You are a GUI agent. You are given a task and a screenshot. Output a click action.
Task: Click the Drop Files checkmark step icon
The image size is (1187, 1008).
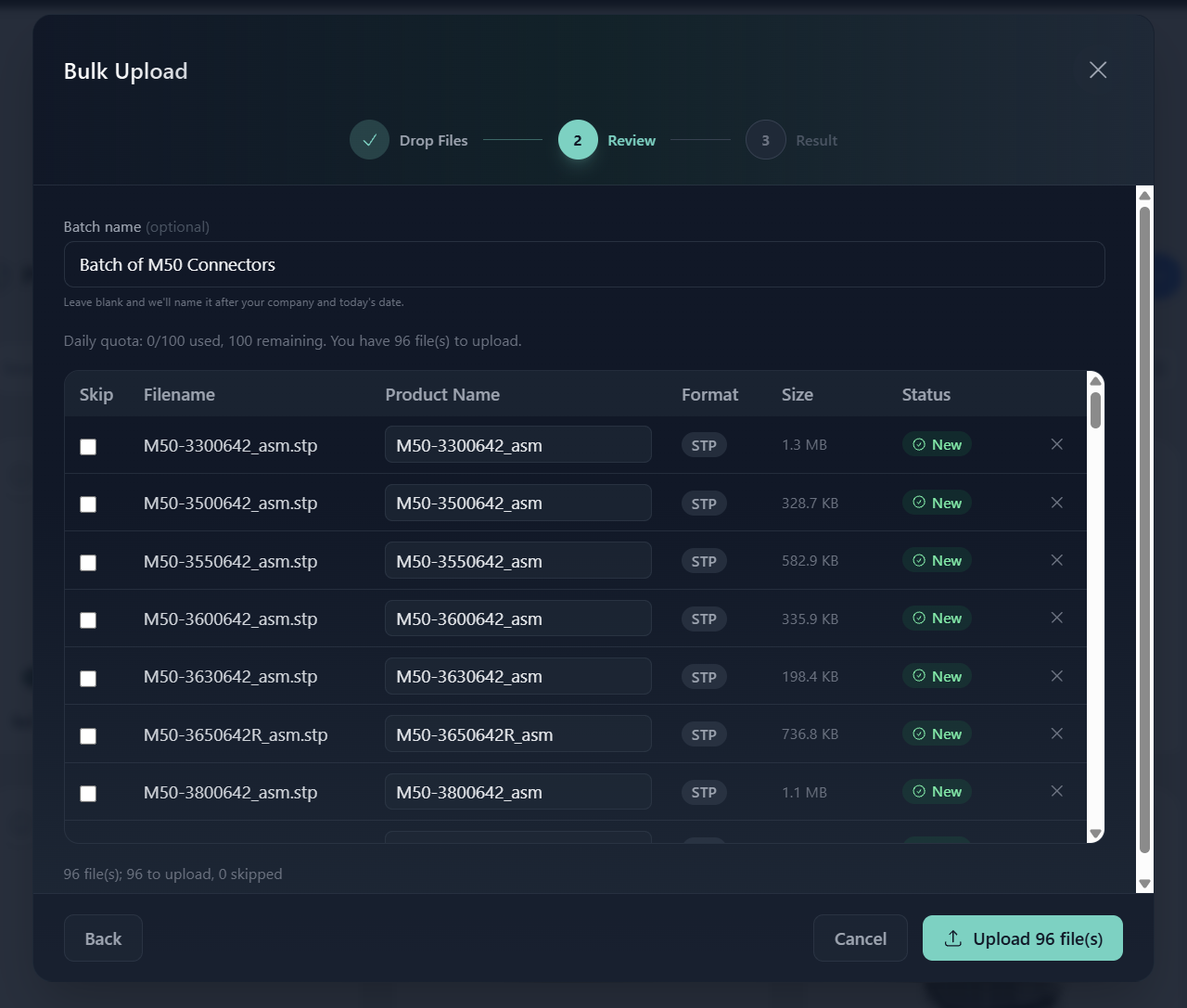tap(369, 140)
